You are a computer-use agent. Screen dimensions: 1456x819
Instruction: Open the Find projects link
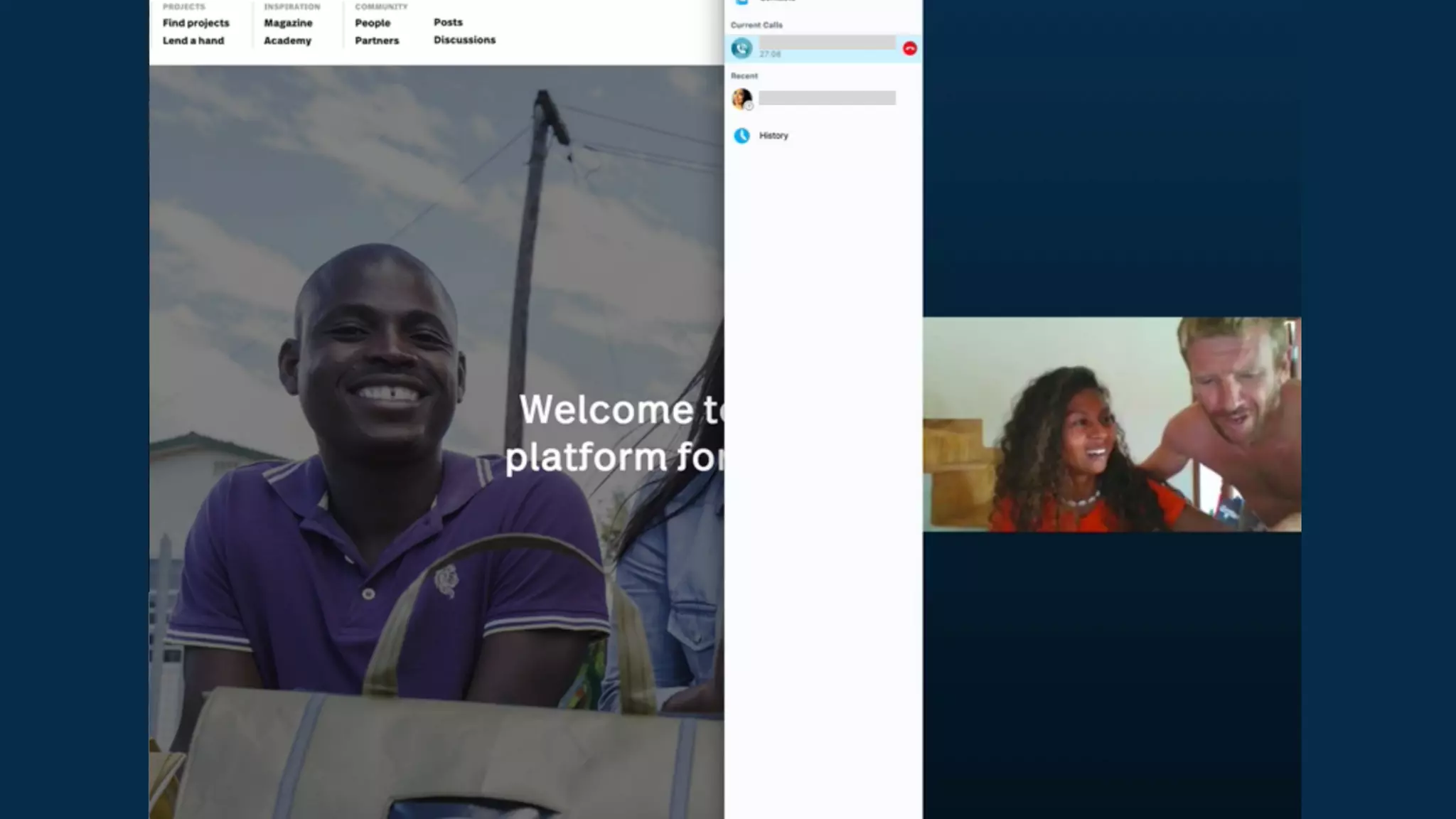pyautogui.click(x=196, y=23)
